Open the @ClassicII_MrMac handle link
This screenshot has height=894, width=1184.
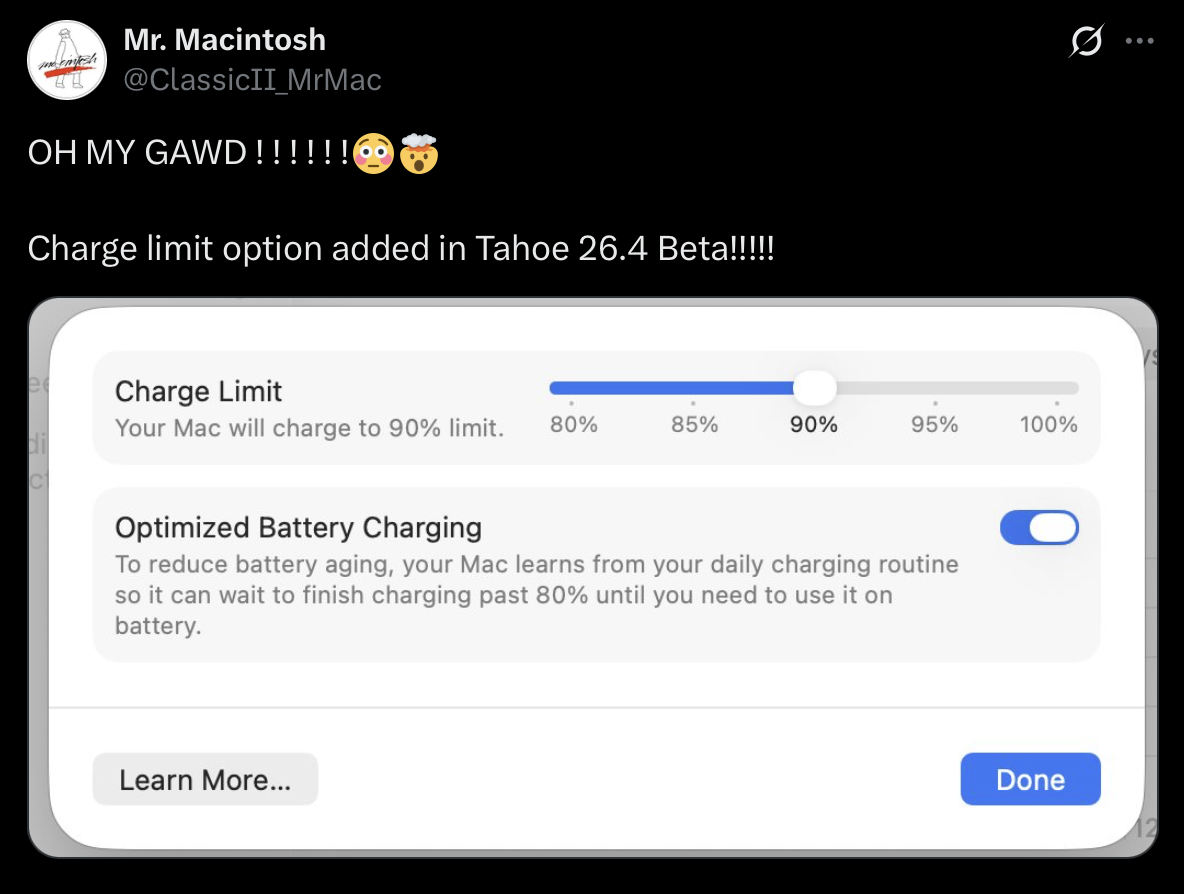coord(252,79)
